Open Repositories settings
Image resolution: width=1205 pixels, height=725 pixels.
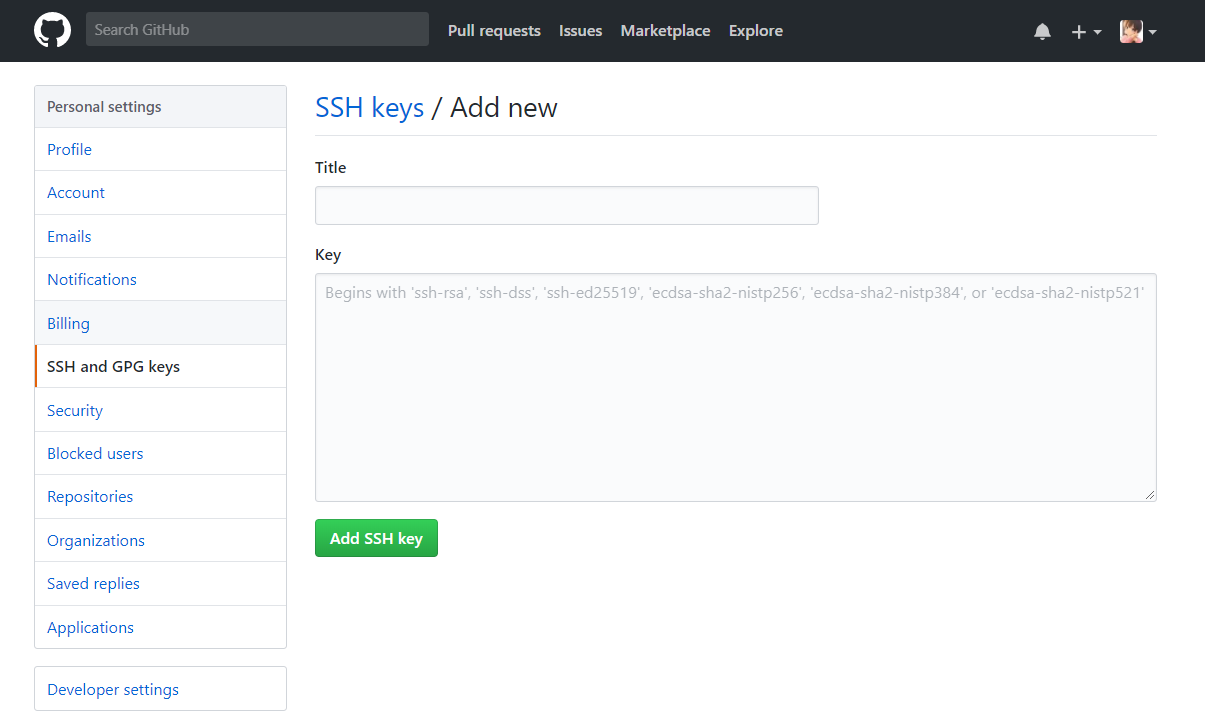coord(160,496)
